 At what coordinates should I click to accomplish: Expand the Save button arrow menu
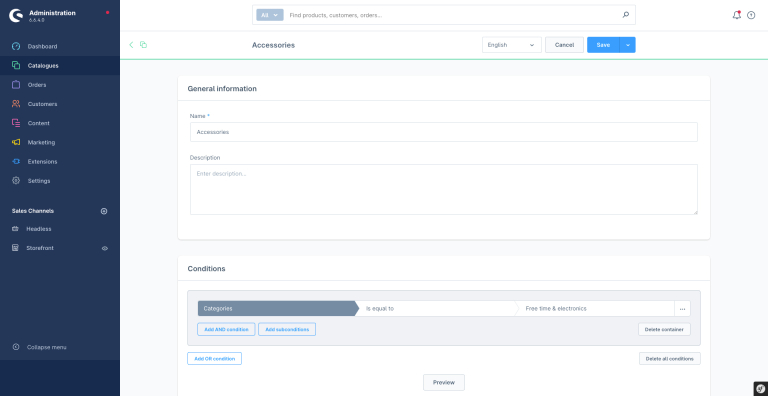click(x=627, y=45)
